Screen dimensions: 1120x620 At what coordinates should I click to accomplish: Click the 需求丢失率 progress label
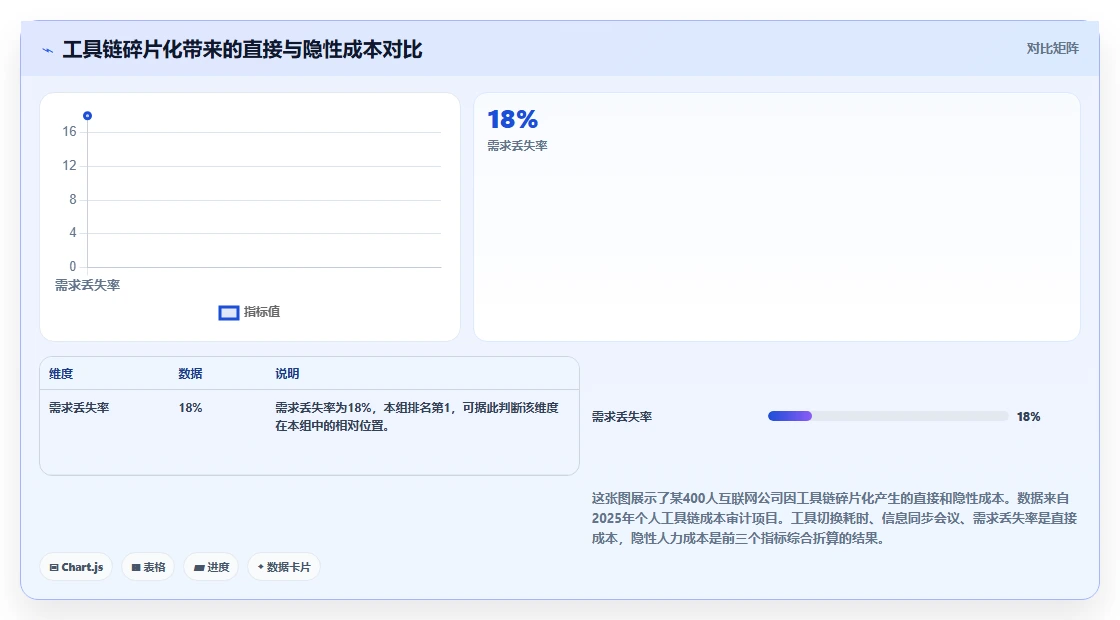tap(621, 416)
